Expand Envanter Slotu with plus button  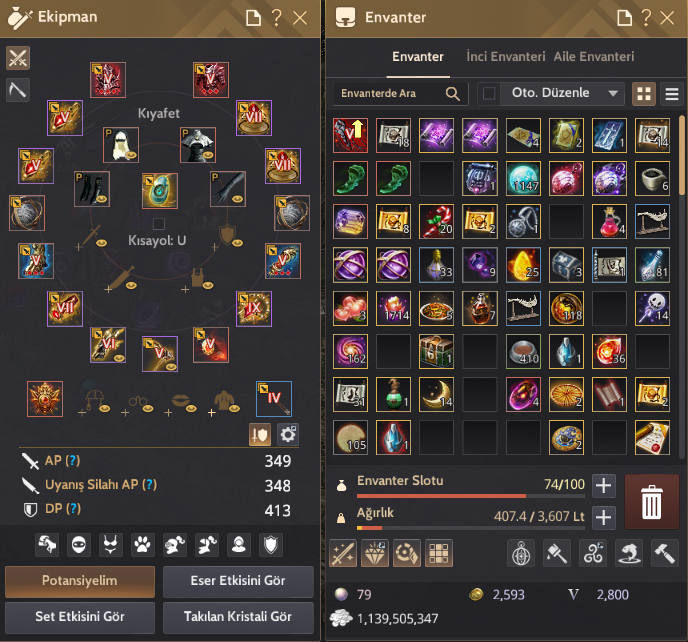pyautogui.click(x=603, y=486)
